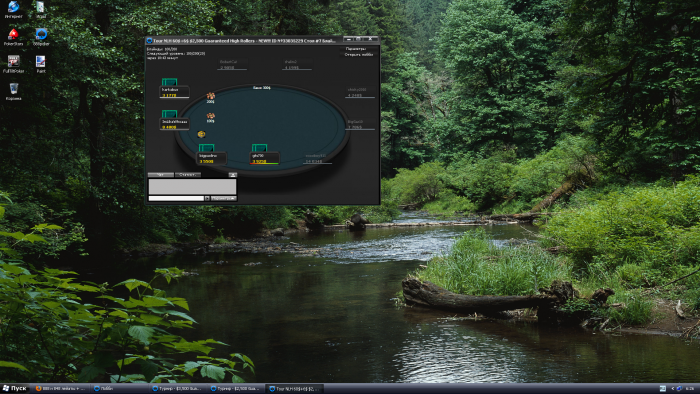The image size is (700, 394).
Task: Click the Блайнды info line in the table header
Action: [162, 49]
